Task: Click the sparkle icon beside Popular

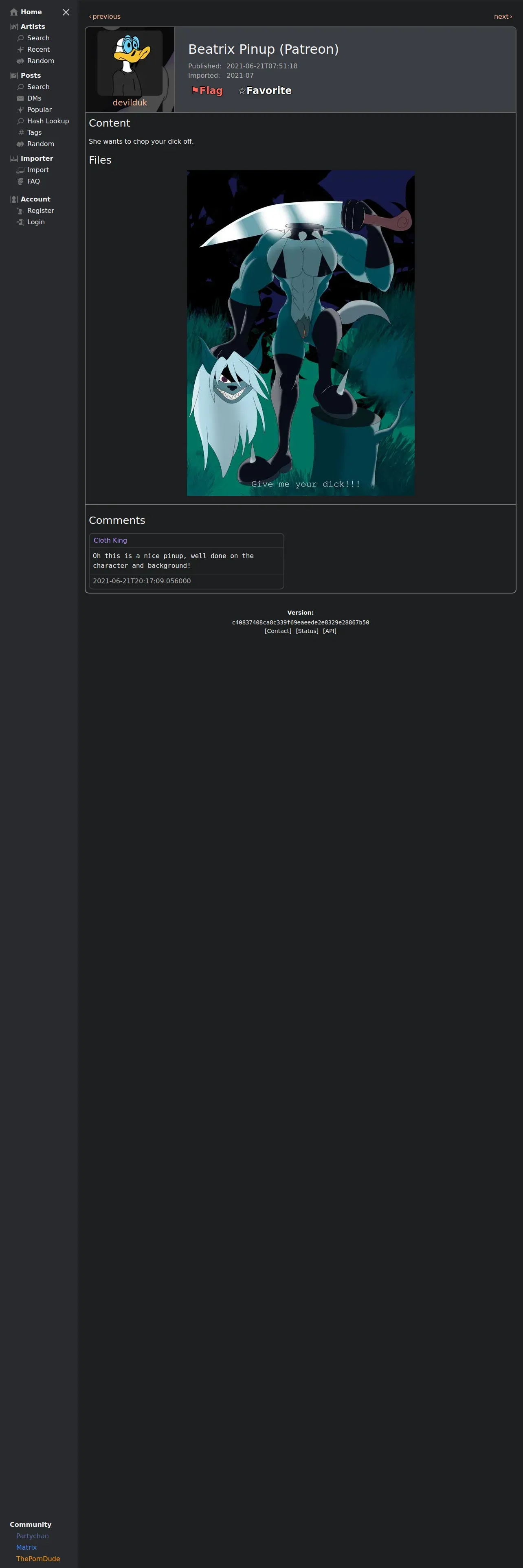Action: tap(20, 109)
